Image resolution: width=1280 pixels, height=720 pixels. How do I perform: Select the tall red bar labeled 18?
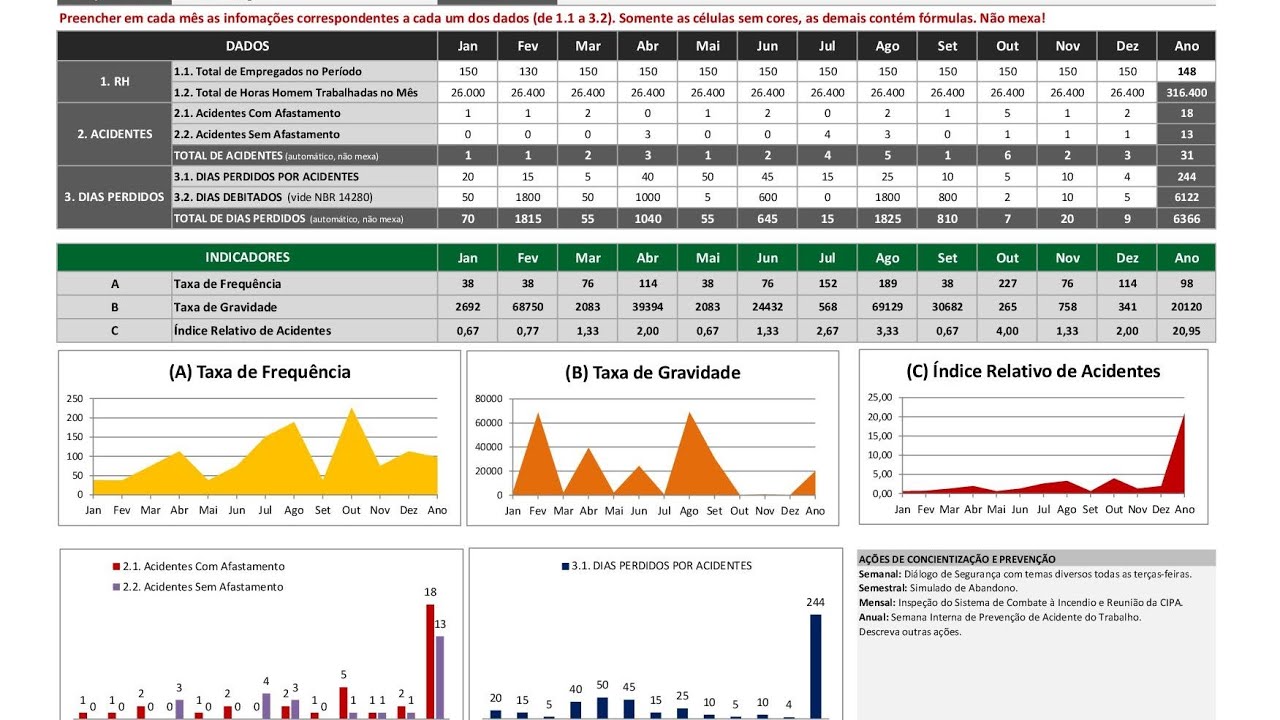tap(430, 661)
